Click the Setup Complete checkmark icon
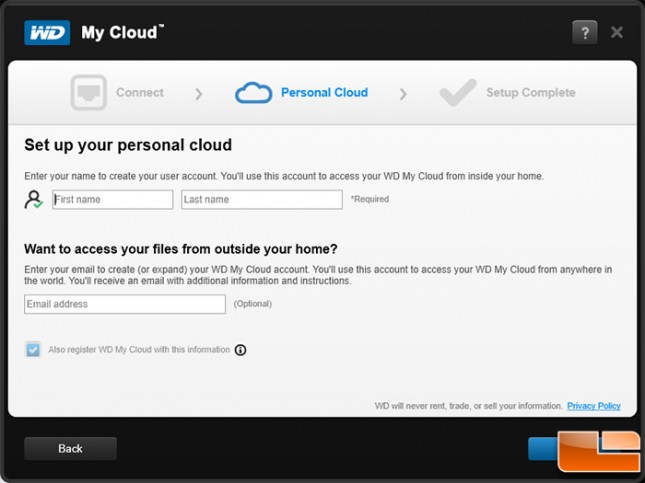This screenshot has height=483, width=645. coord(458,93)
